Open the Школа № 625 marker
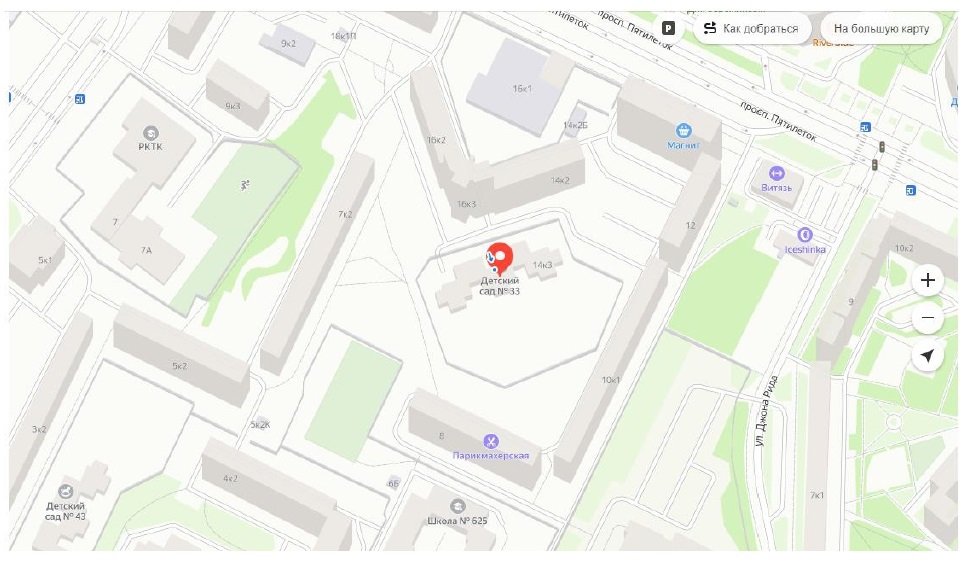Screen dimensions: 965x561 click(457, 506)
